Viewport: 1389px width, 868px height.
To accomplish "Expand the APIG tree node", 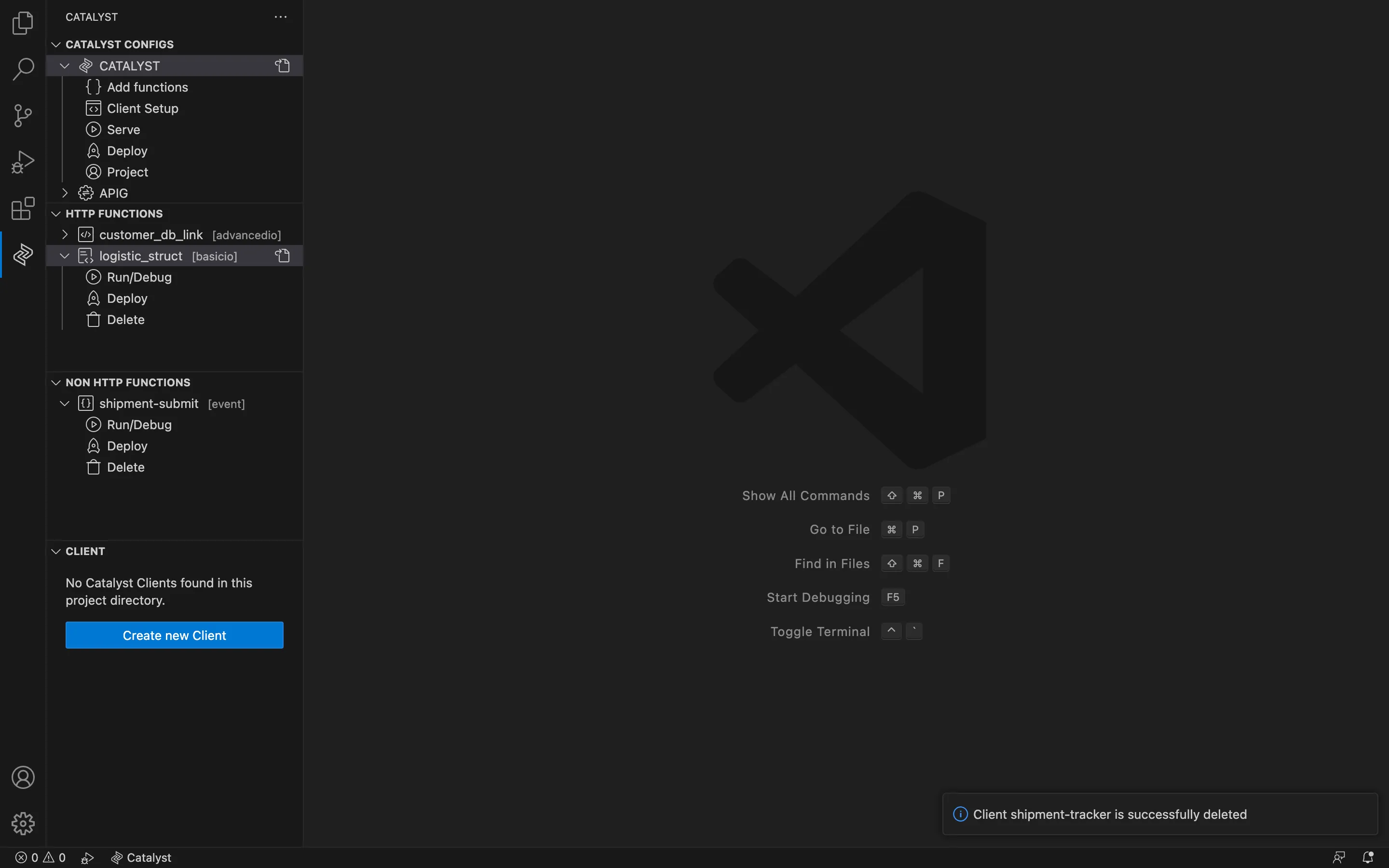I will click(x=65, y=193).
